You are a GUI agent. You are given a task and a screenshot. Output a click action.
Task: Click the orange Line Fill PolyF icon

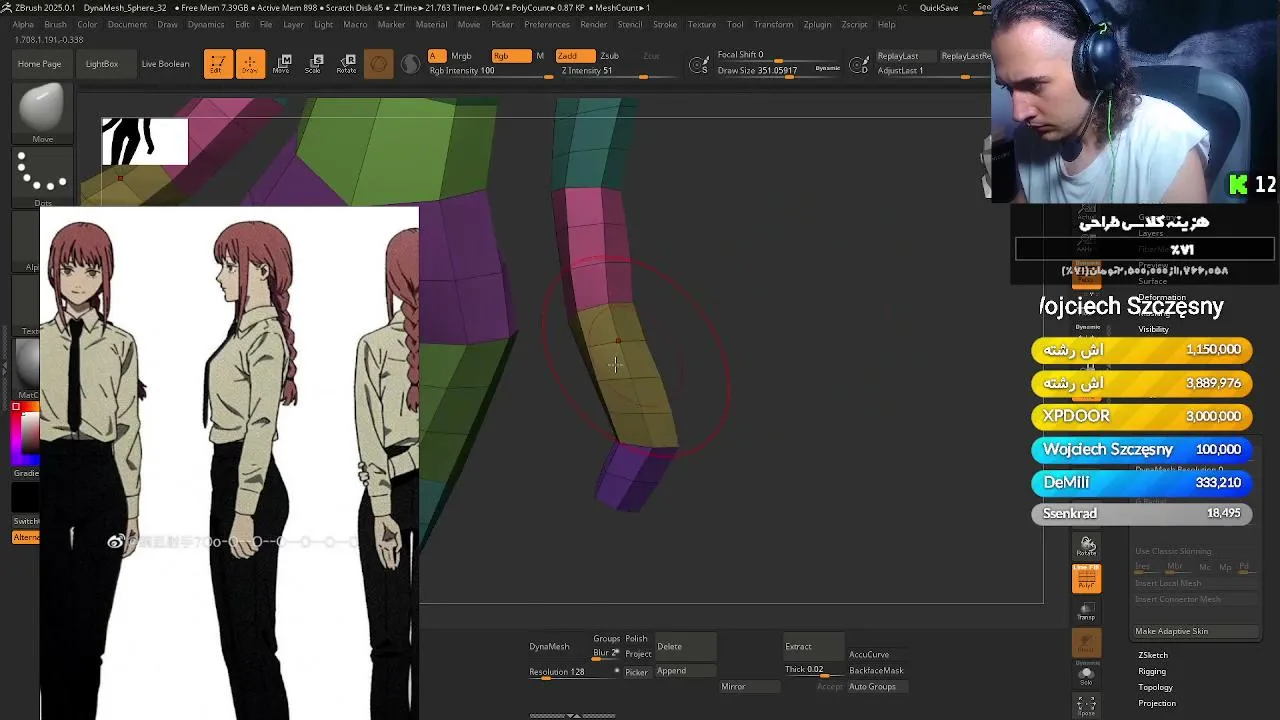[x=1087, y=578]
